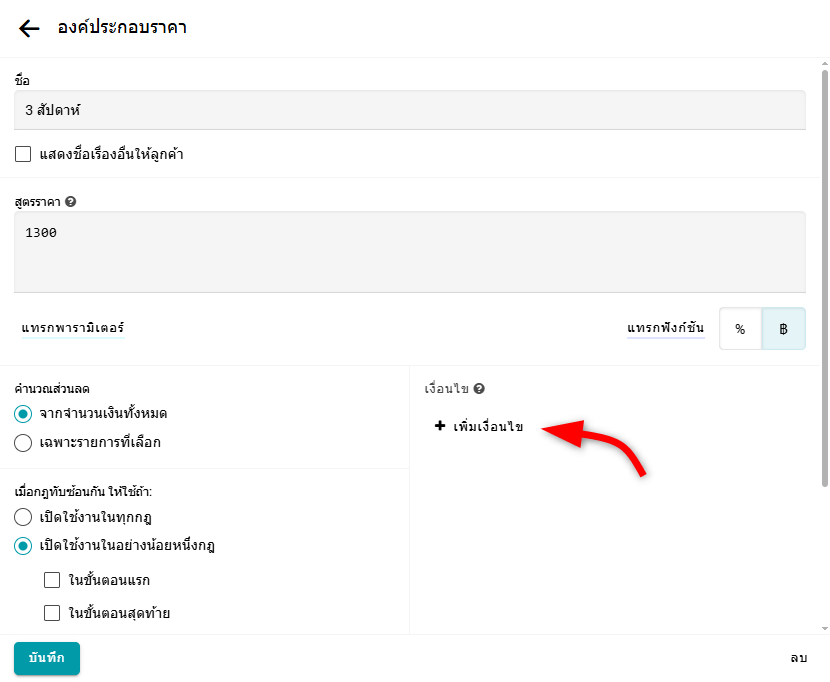Viewport: 830px width, 682px height.
Task: Click the เพิ่มเงื่อนไข link text
Action: click(488, 427)
